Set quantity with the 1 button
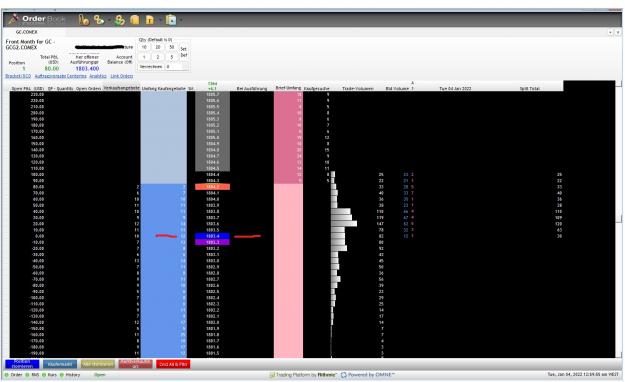Screen dimensions: 625x382 (144, 57)
